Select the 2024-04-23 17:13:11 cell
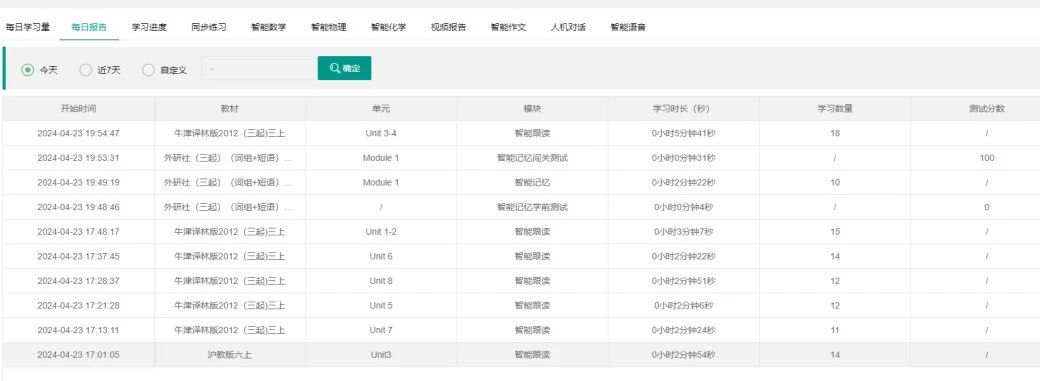 (x=78, y=330)
